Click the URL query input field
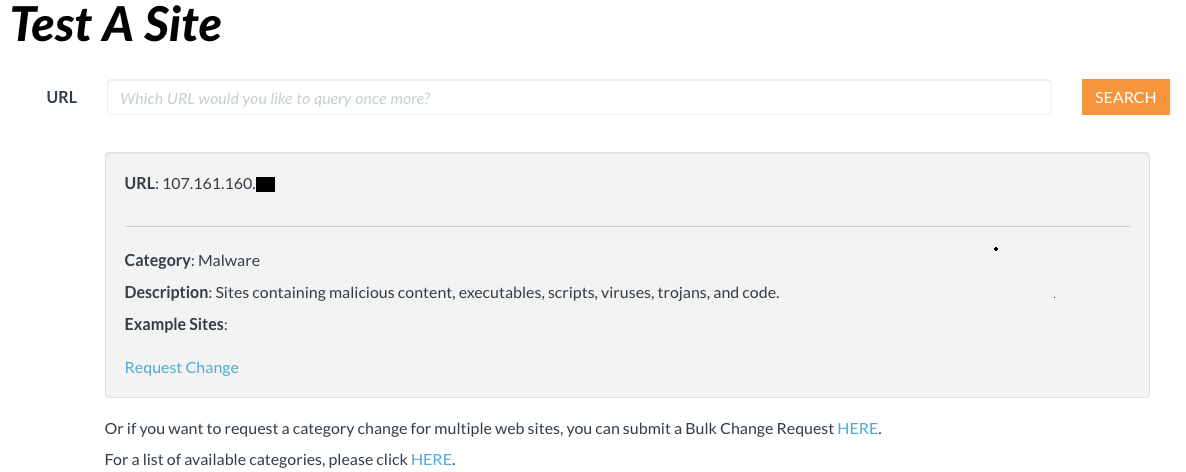 point(579,98)
